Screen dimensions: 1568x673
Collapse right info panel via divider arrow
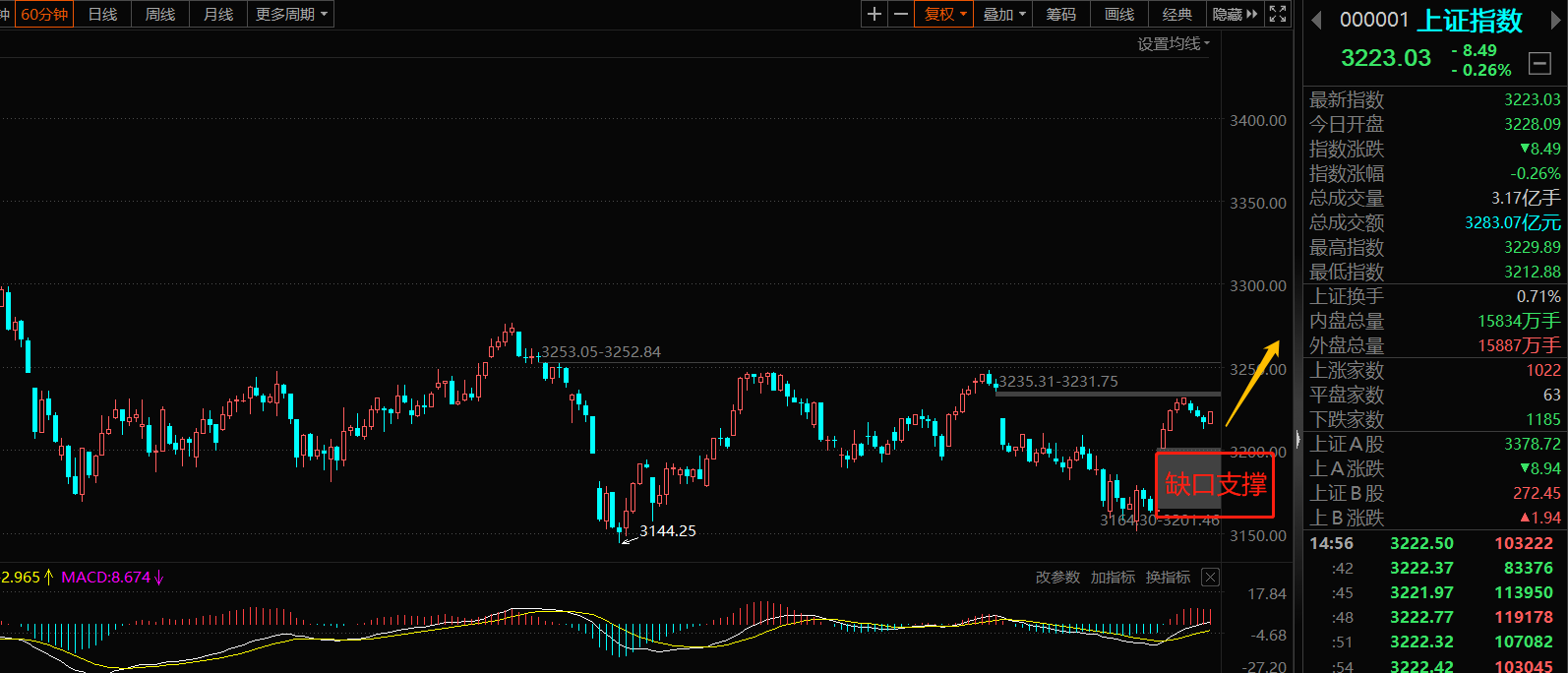1297,441
